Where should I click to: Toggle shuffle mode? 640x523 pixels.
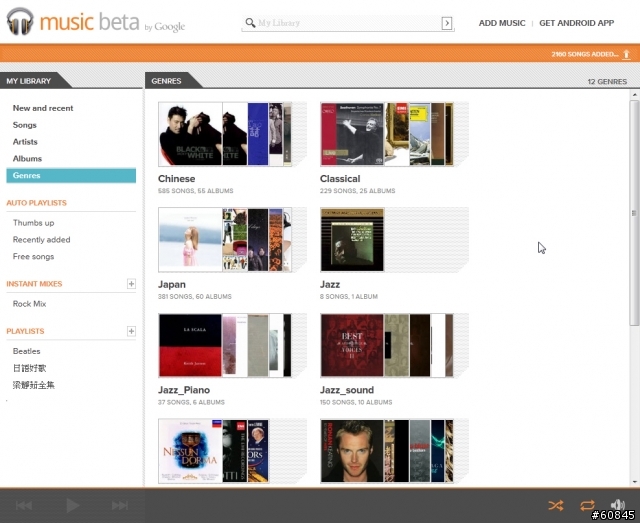click(x=556, y=505)
